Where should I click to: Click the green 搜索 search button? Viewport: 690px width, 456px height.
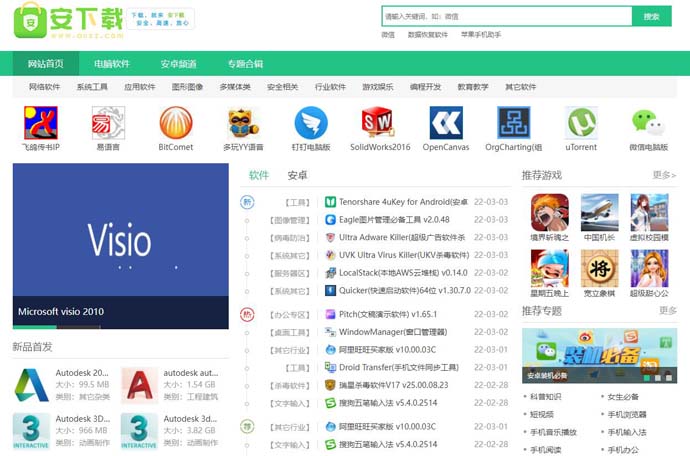click(x=652, y=16)
